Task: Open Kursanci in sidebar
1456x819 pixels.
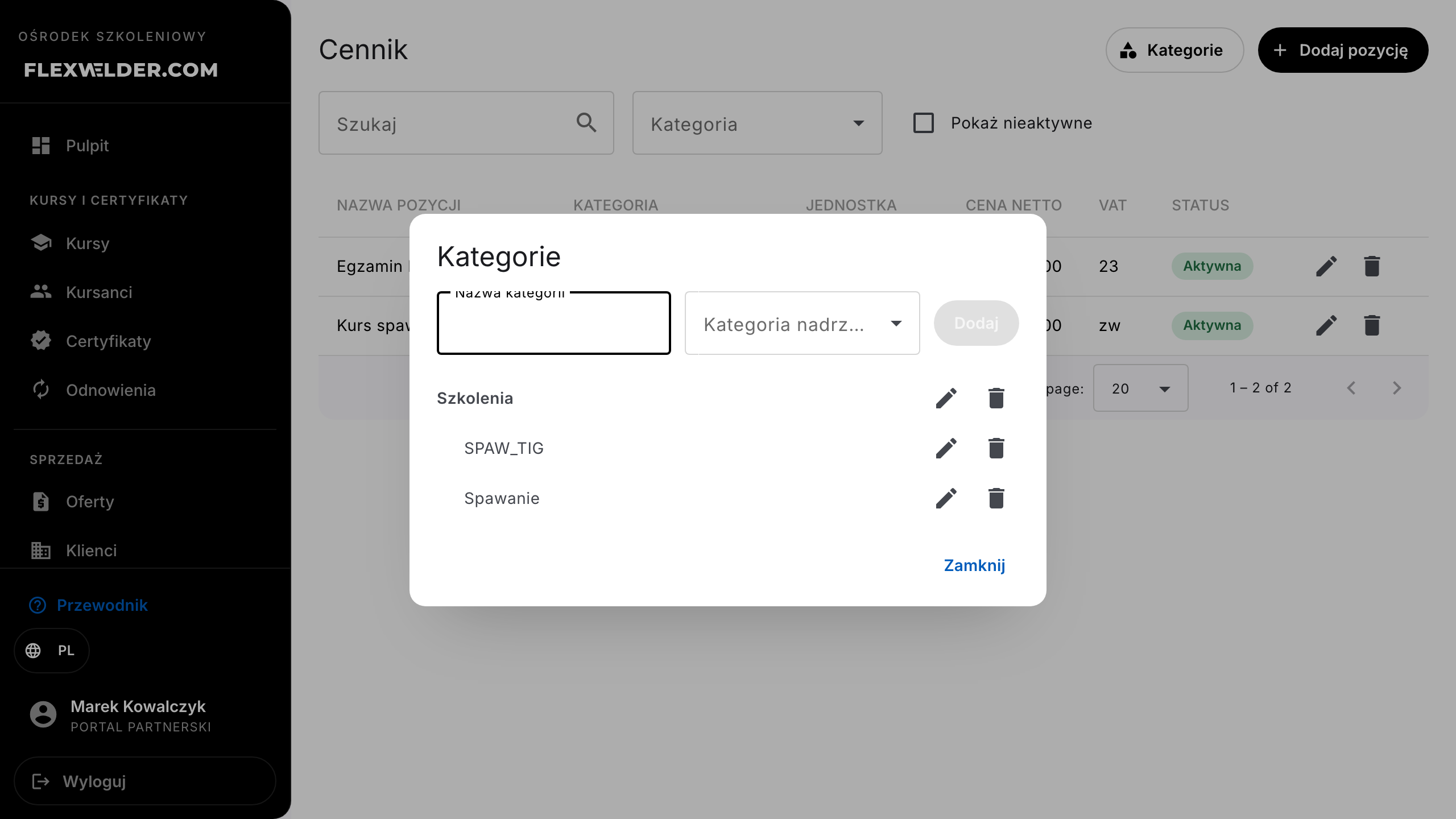Action: click(145, 292)
